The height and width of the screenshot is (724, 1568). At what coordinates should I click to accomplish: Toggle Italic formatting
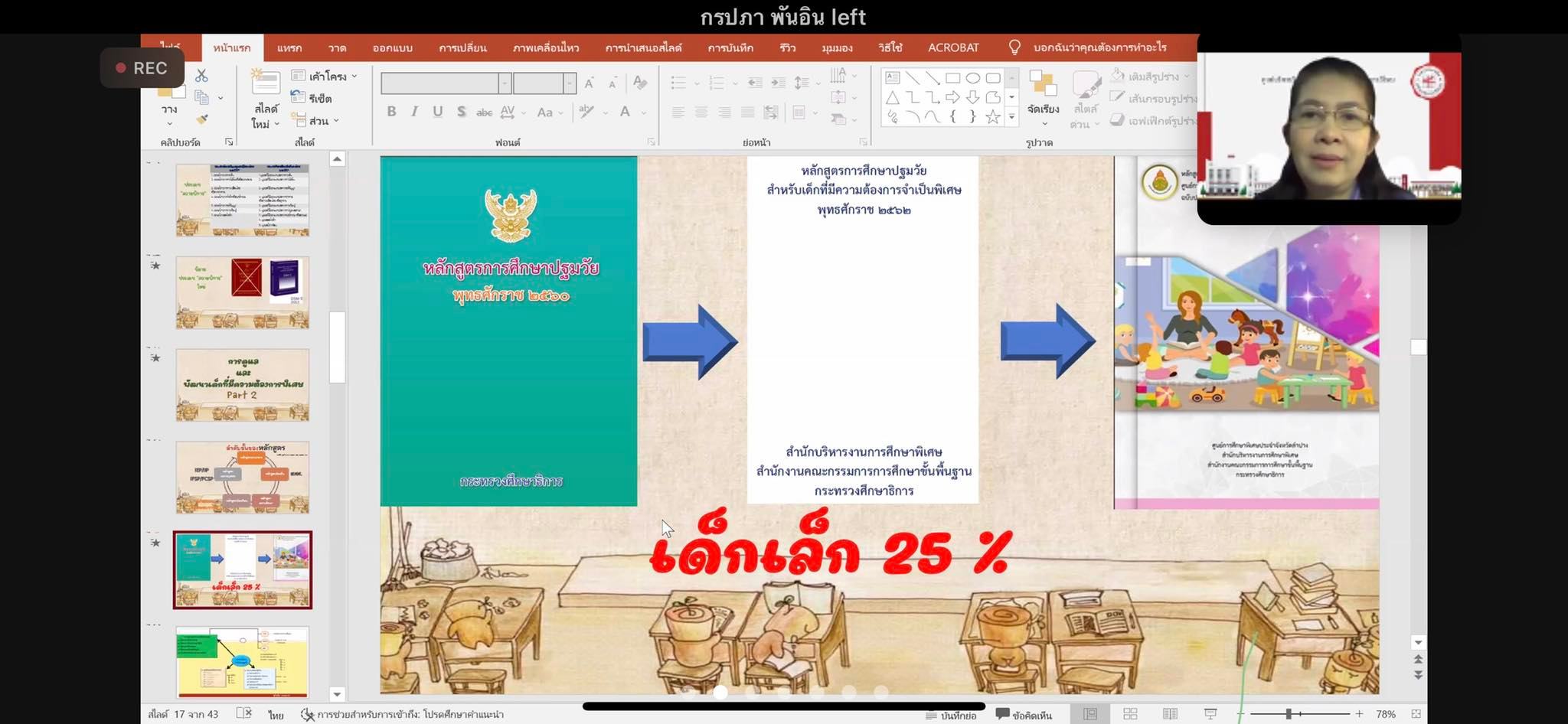click(414, 112)
